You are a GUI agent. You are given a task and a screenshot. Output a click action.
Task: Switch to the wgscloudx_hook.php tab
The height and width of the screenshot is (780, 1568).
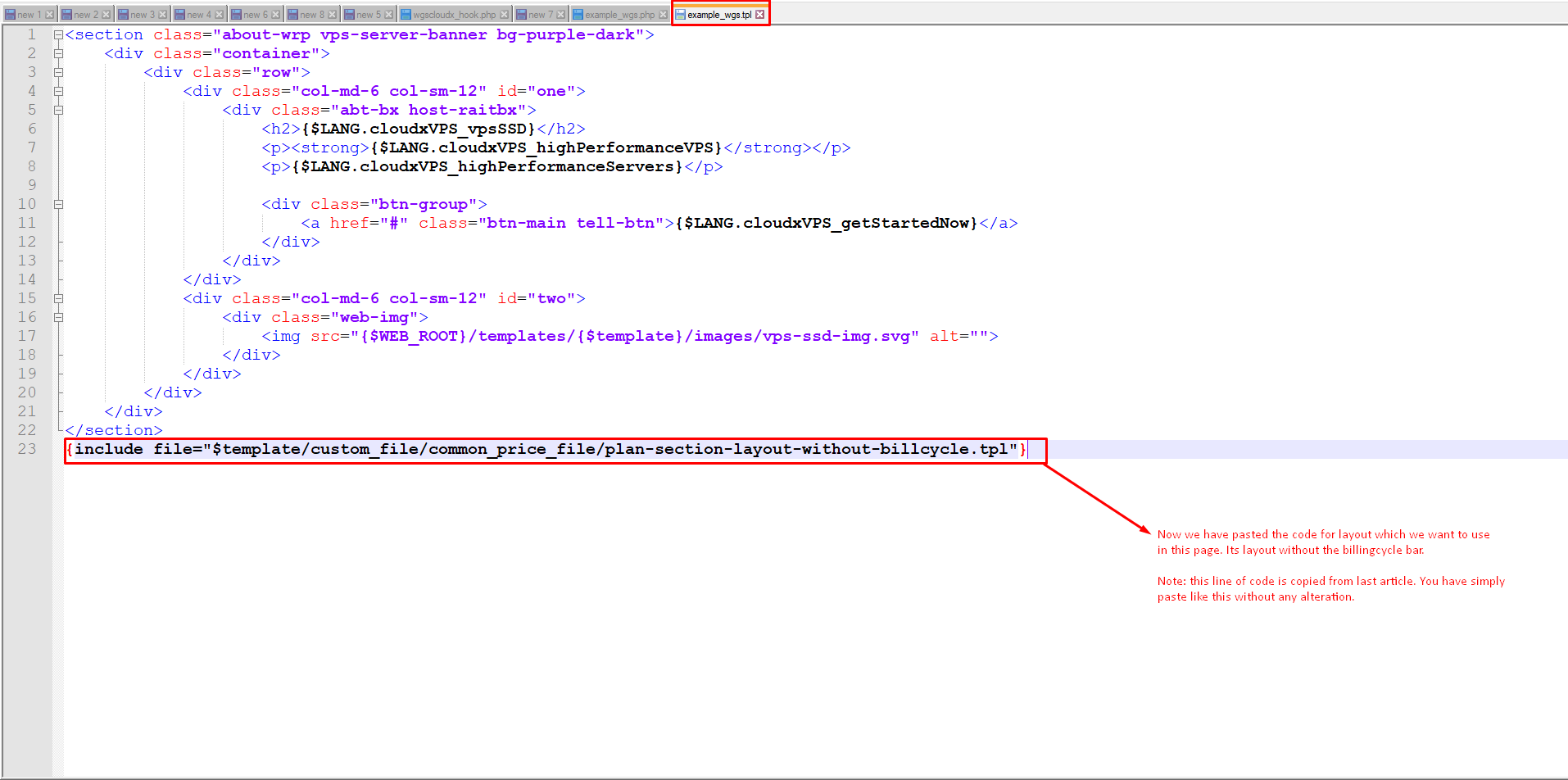pyautogui.click(x=454, y=15)
